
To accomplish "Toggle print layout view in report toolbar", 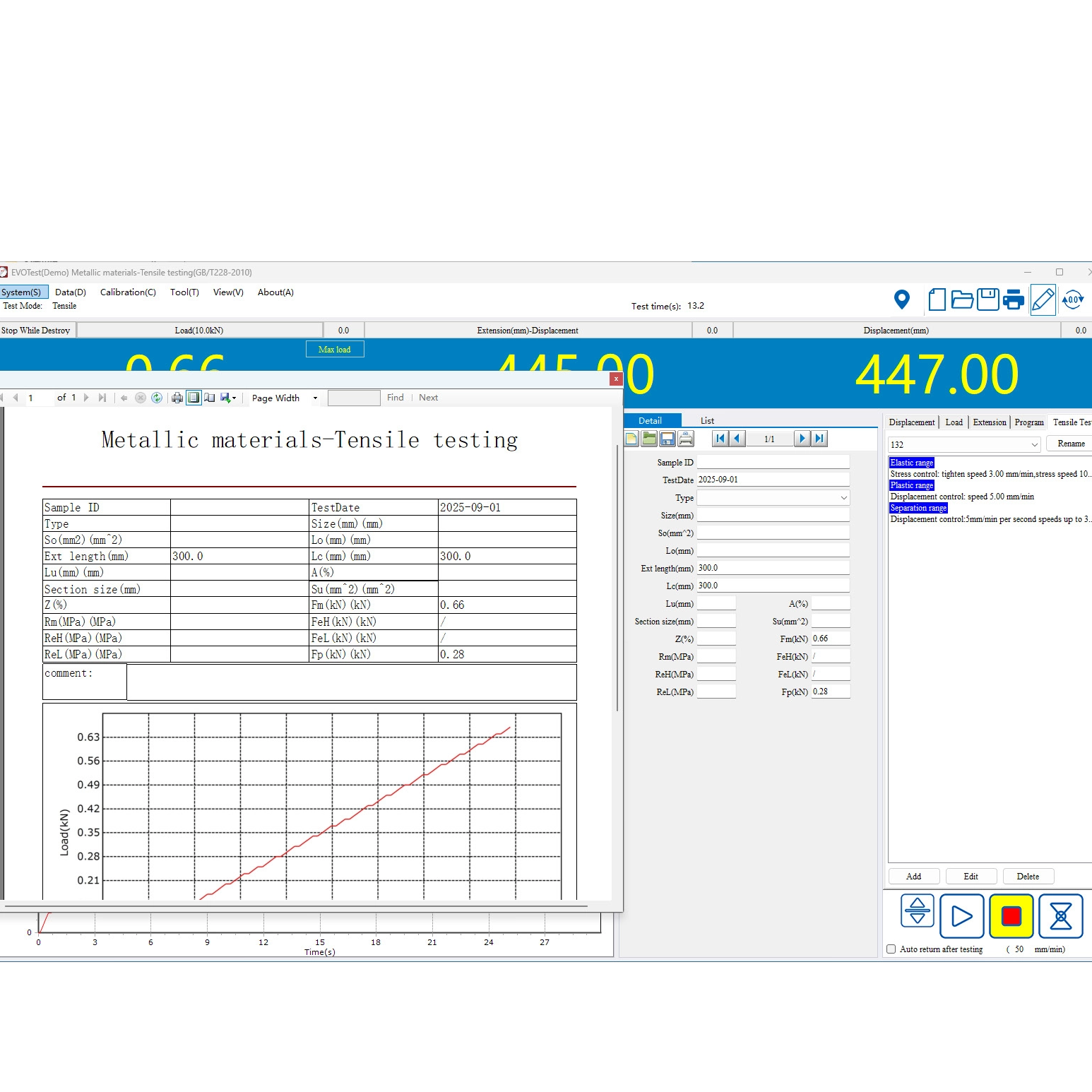I will 194,398.
